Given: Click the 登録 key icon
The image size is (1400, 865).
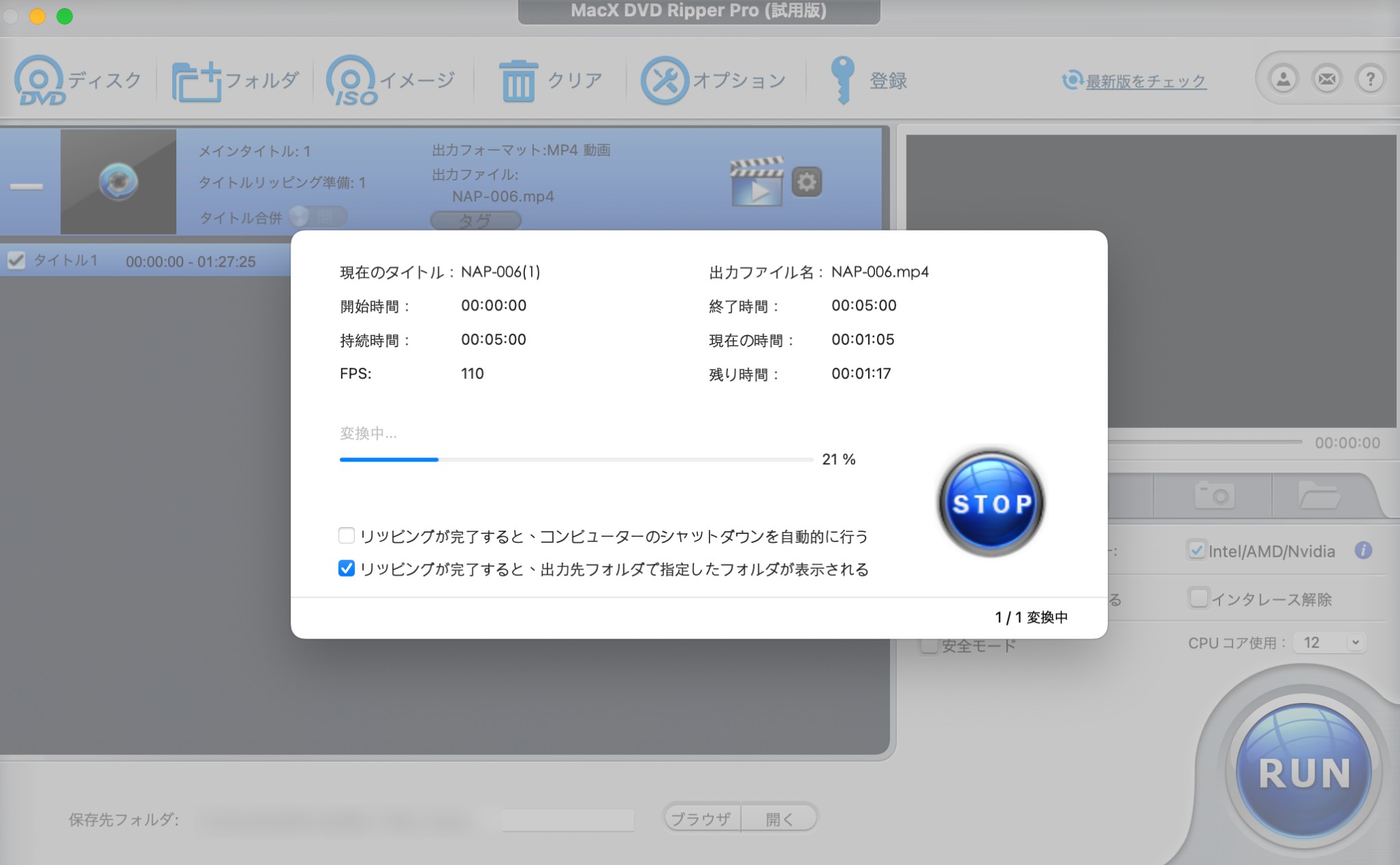Looking at the screenshot, I should (842, 80).
